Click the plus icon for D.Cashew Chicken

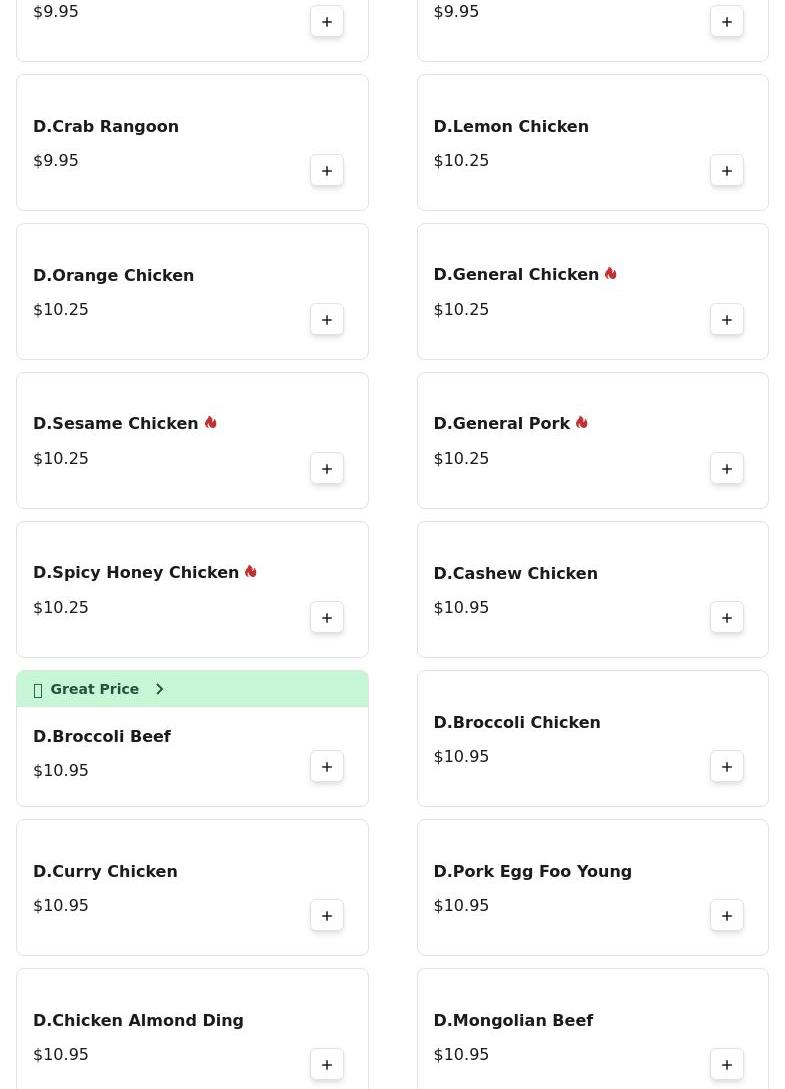[727, 618]
